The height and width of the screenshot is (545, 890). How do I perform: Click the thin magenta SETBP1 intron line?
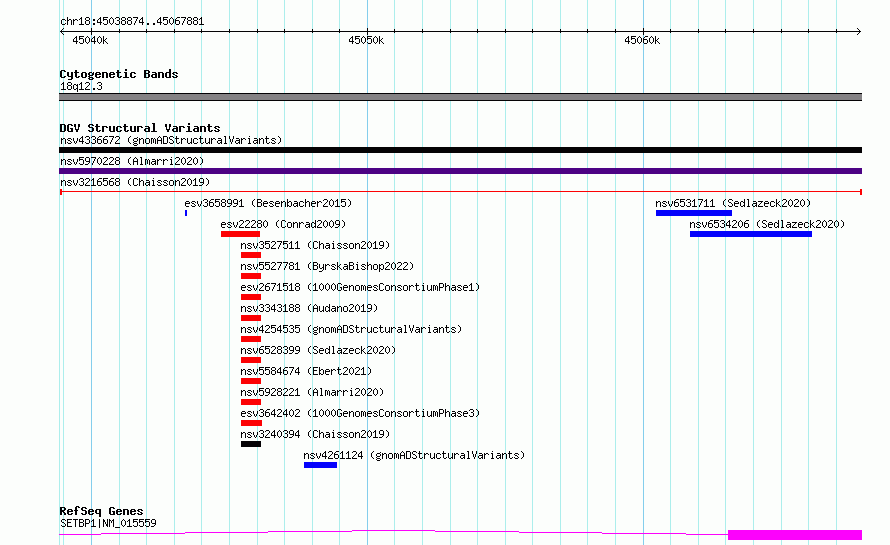pos(393,531)
